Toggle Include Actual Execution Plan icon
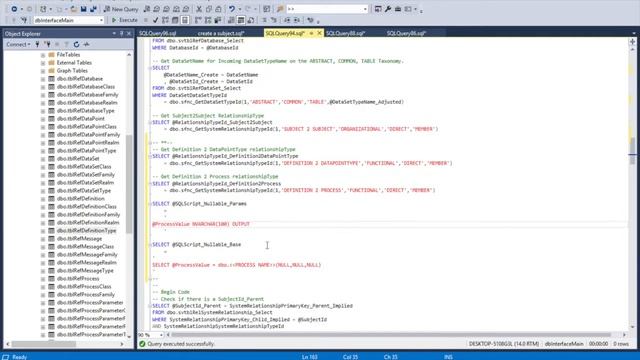This screenshot has height=360, width=640. click(198, 20)
